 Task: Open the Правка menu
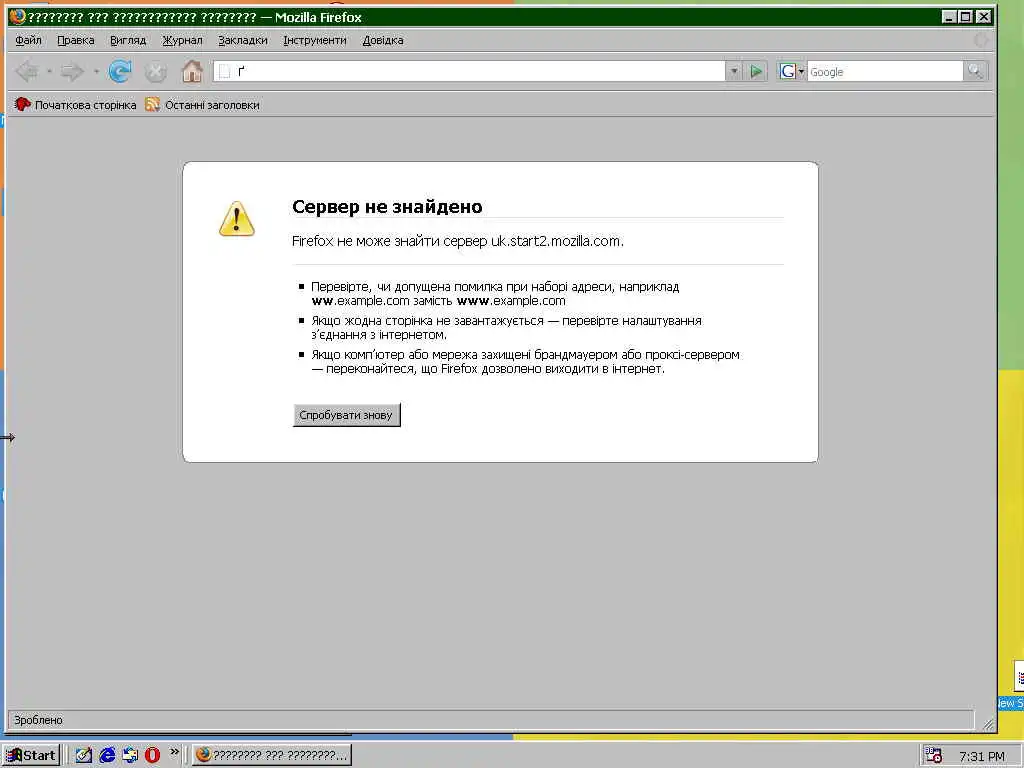pyautogui.click(x=76, y=40)
